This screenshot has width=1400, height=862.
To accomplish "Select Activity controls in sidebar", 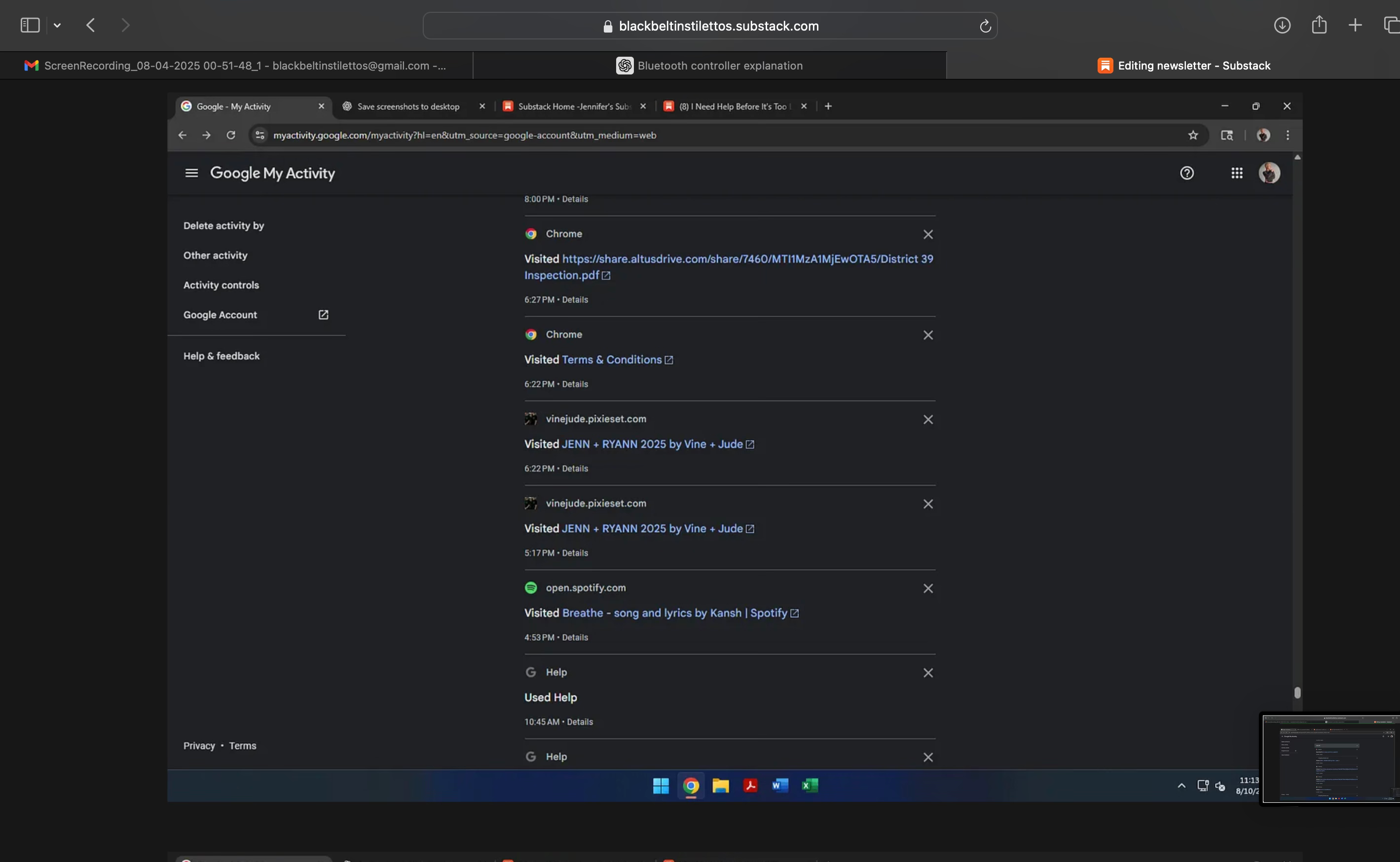I will [x=221, y=285].
